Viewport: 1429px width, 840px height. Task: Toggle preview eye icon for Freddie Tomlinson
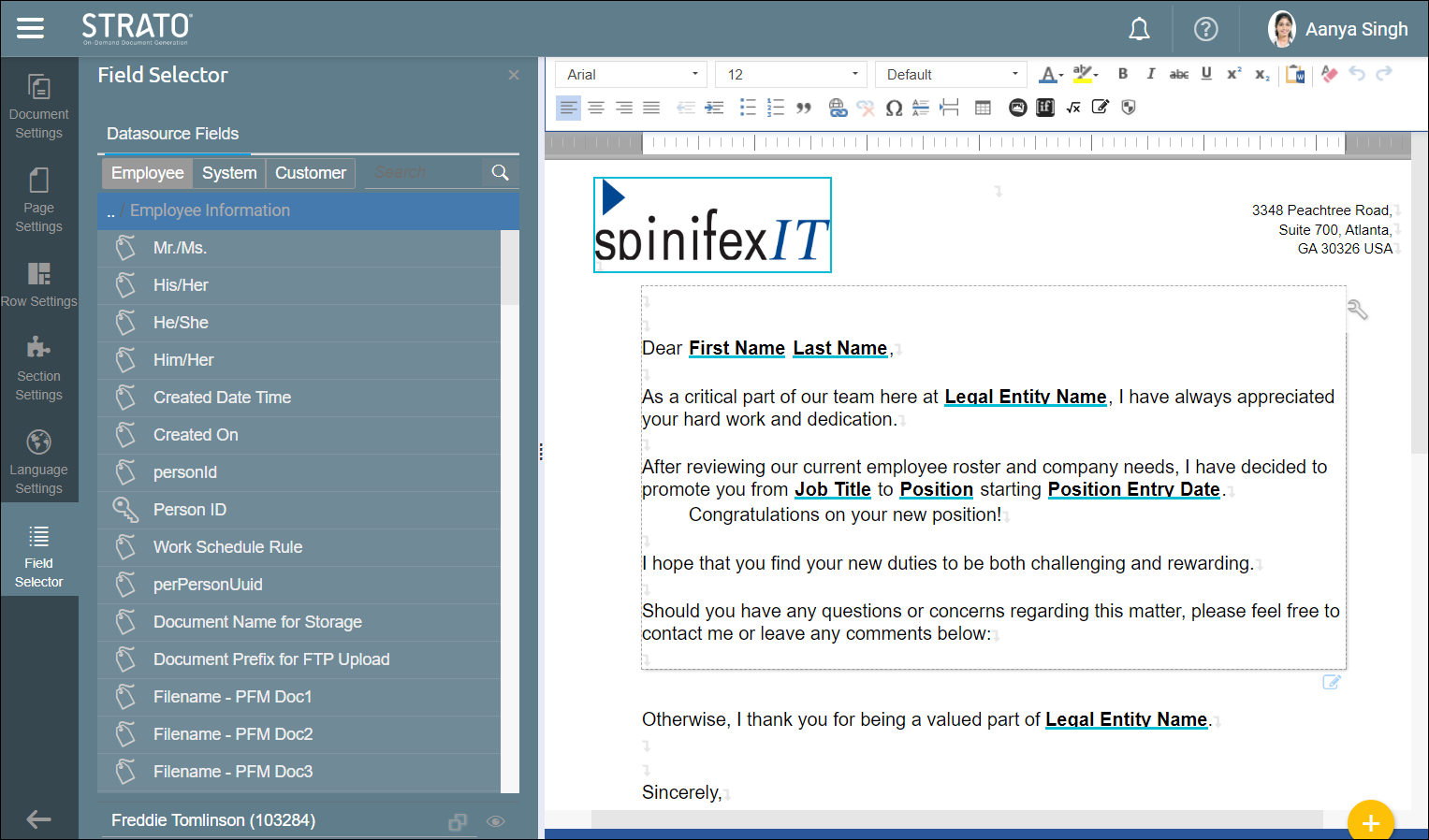(x=496, y=821)
